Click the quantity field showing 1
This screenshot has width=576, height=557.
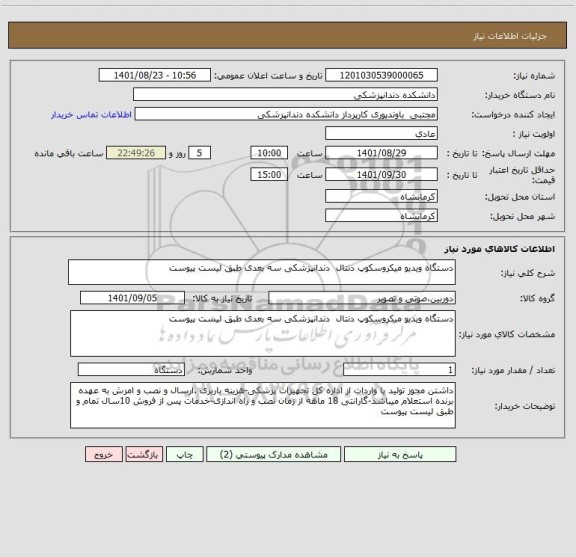(x=399, y=370)
